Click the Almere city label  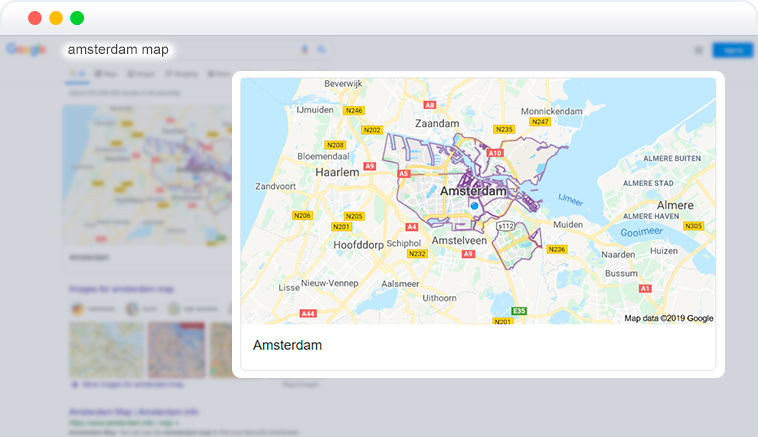point(675,205)
